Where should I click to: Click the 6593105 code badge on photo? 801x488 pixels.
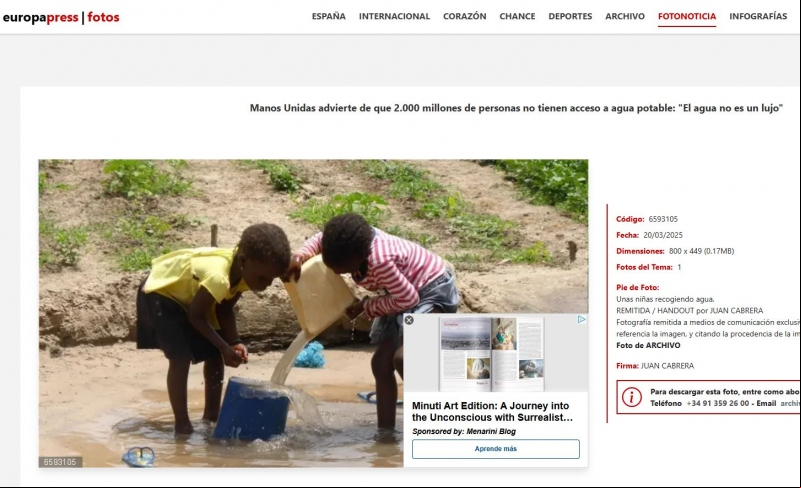coord(60,462)
